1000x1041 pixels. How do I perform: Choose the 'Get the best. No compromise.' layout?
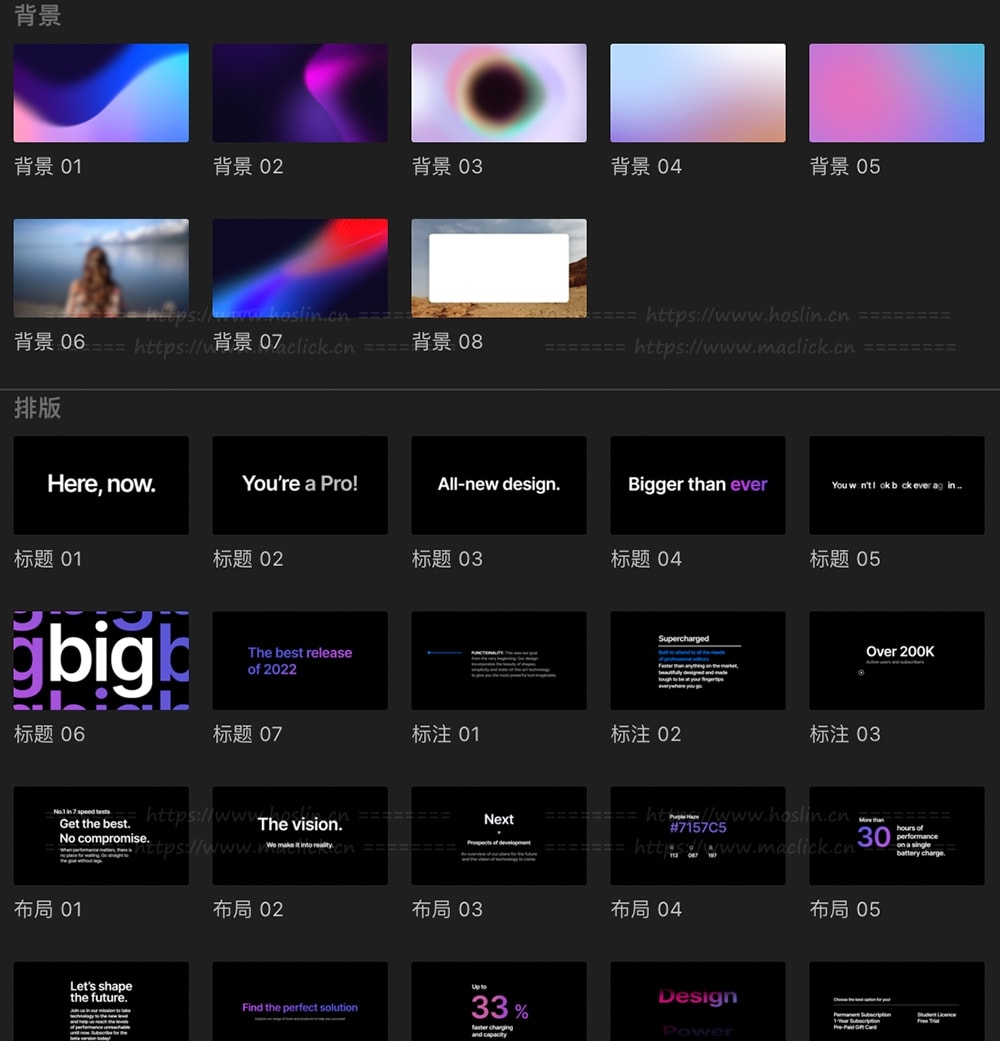101,836
